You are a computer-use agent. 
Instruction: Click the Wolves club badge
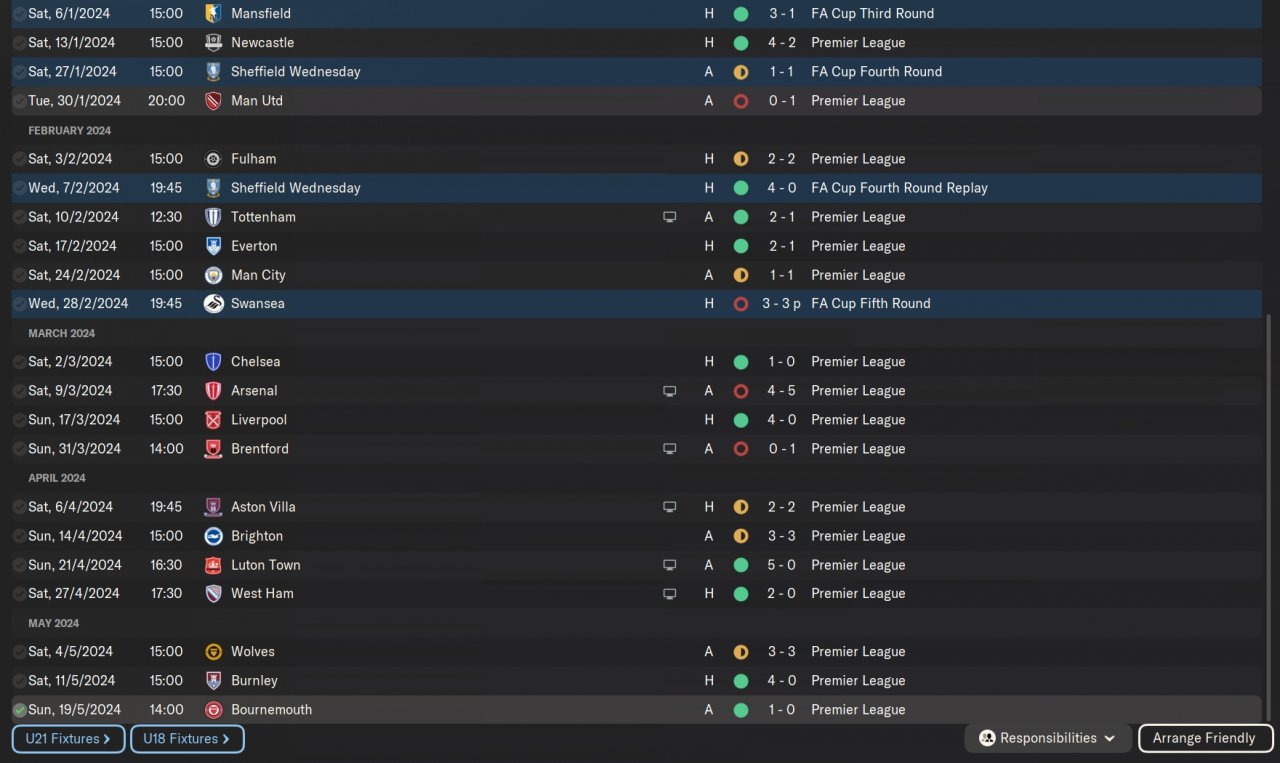tap(213, 652)
